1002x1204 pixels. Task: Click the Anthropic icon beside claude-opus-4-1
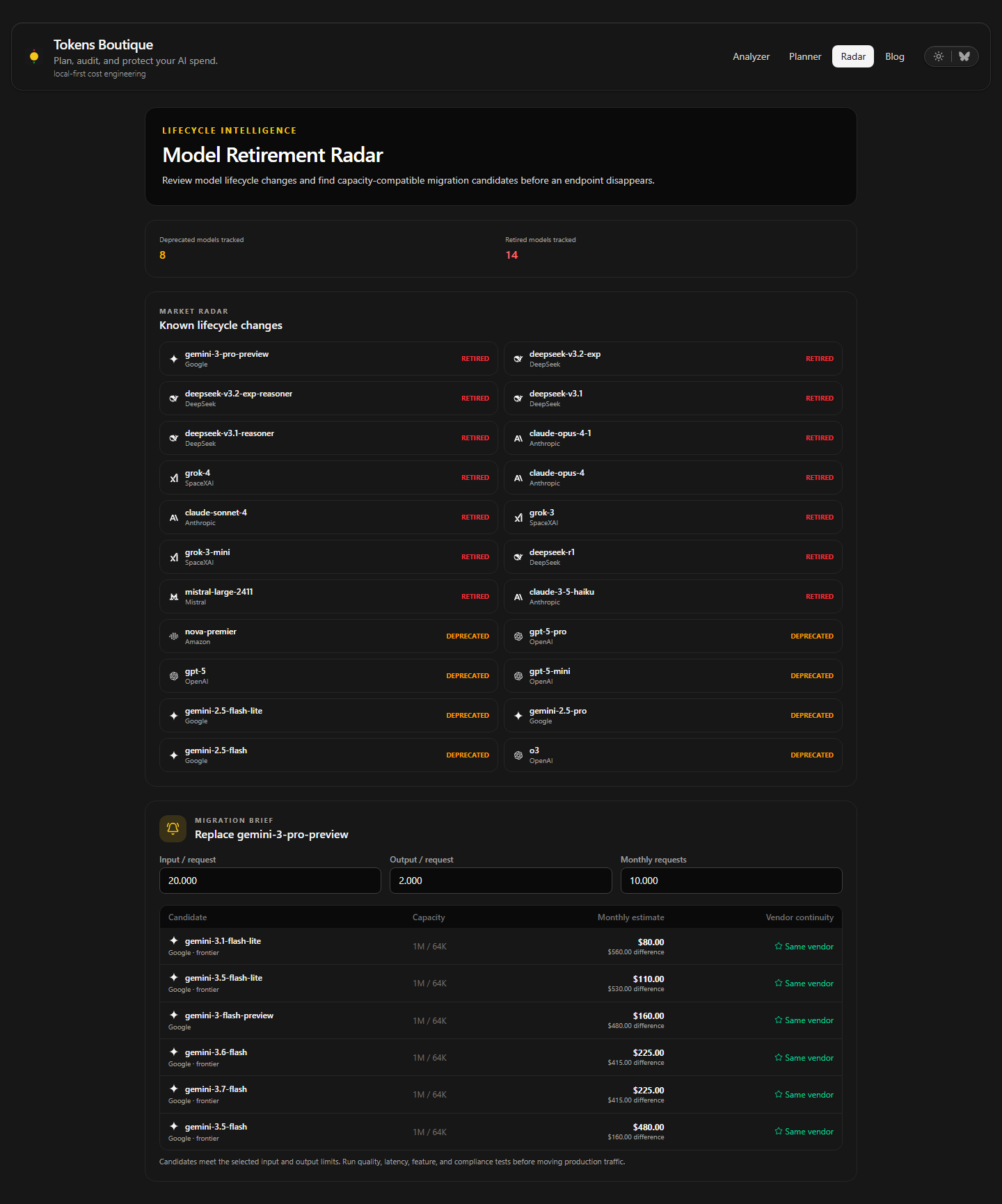click(518, 438)
